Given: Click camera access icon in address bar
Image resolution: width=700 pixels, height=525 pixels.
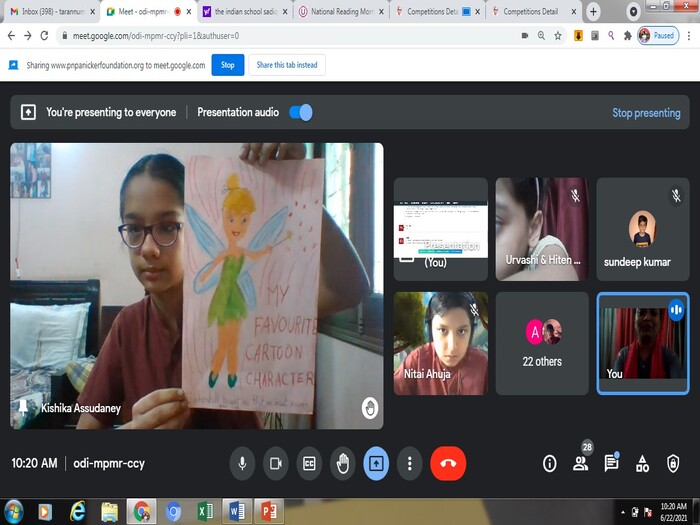Looking at the screenshot, I should click(x=525, y=36).
